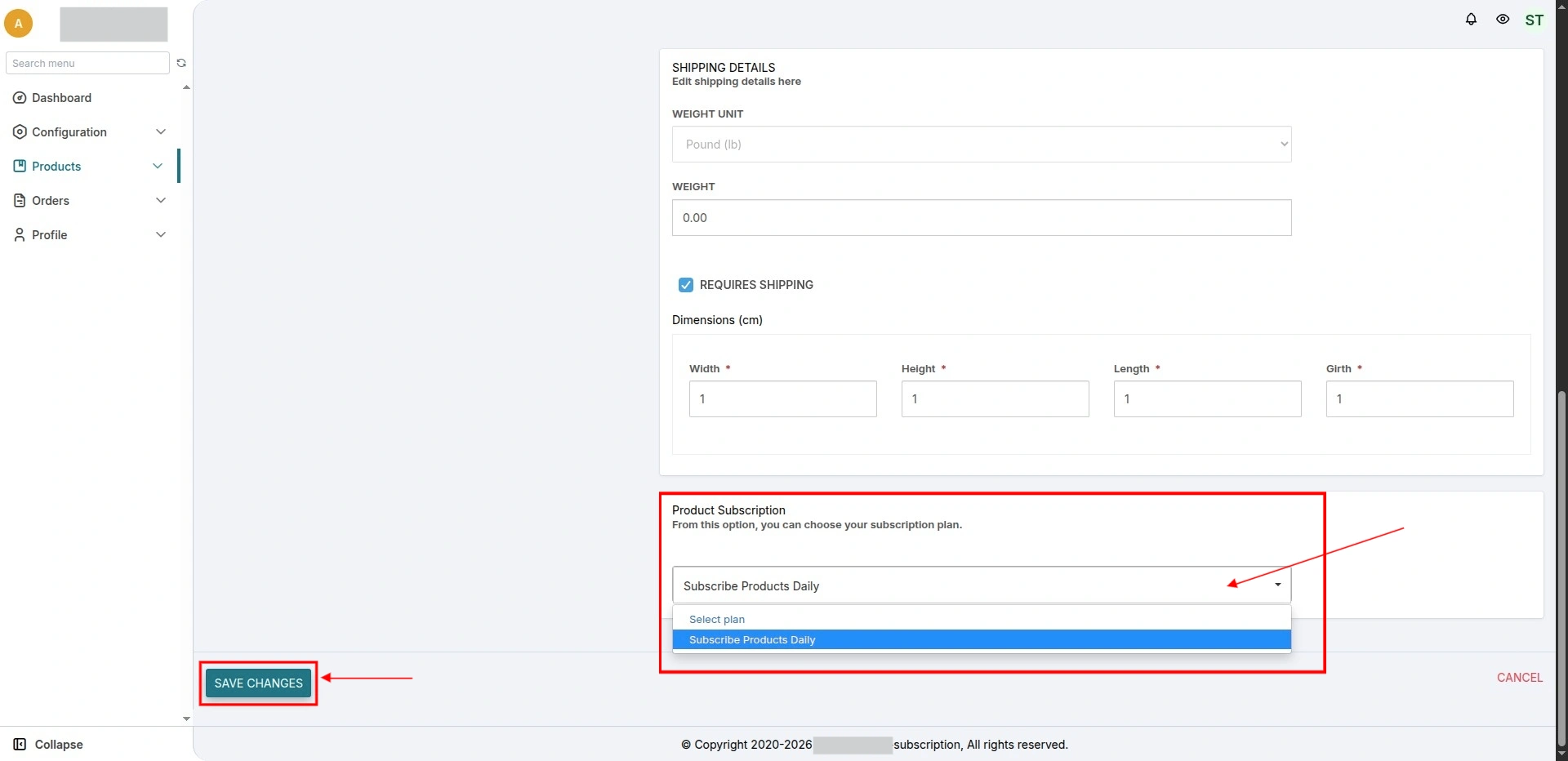1568x761 pixels.
Task: Click the Girth input field
Action: (1420, 399)
